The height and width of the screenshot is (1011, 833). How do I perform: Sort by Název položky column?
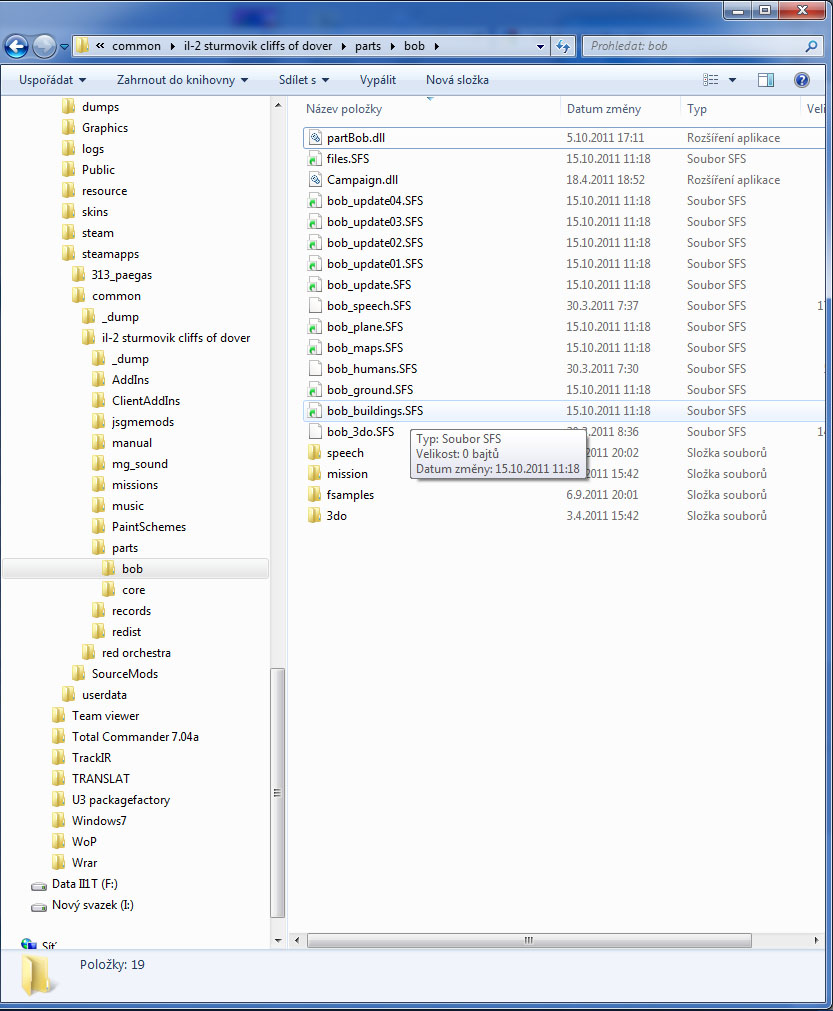[344, 109]
